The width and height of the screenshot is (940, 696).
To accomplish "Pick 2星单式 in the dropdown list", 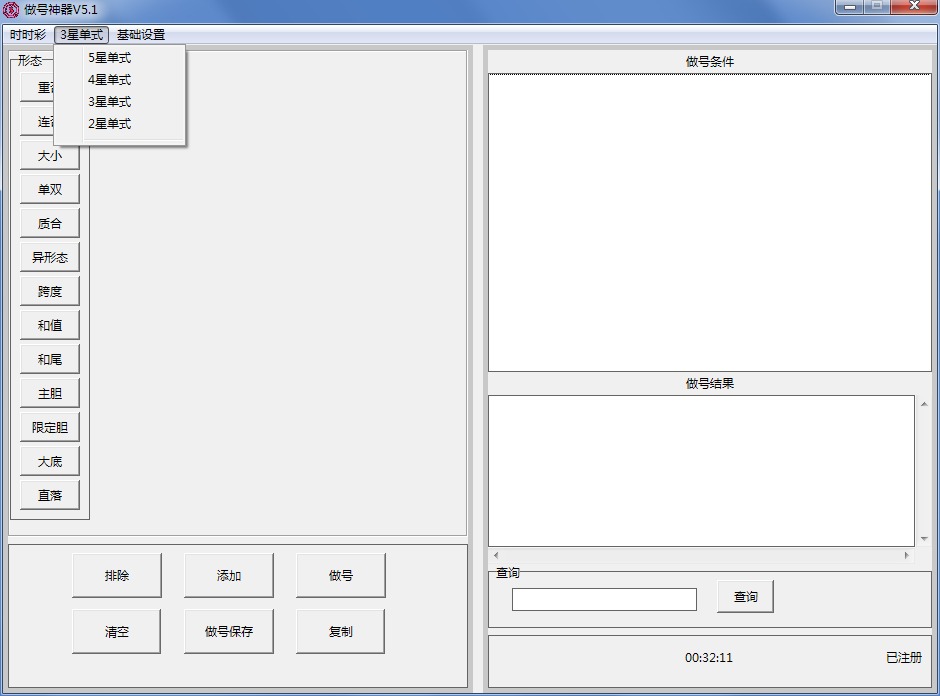I will [x=109, y=124].
